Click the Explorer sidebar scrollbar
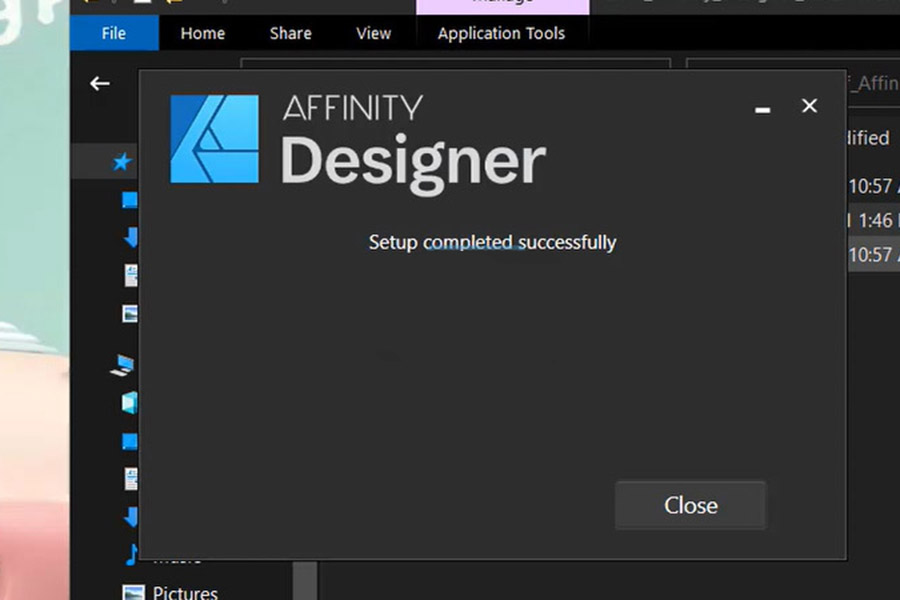 click(305, 580)
